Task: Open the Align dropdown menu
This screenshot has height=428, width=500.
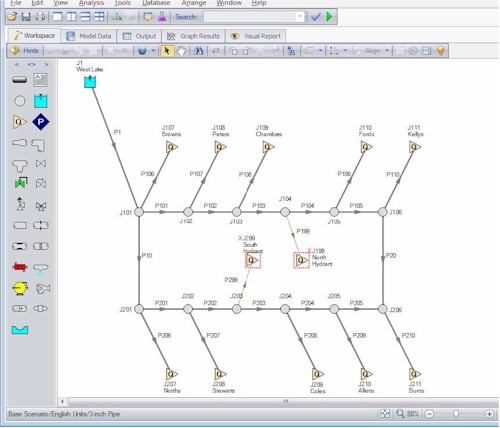Action: [377, 51]
